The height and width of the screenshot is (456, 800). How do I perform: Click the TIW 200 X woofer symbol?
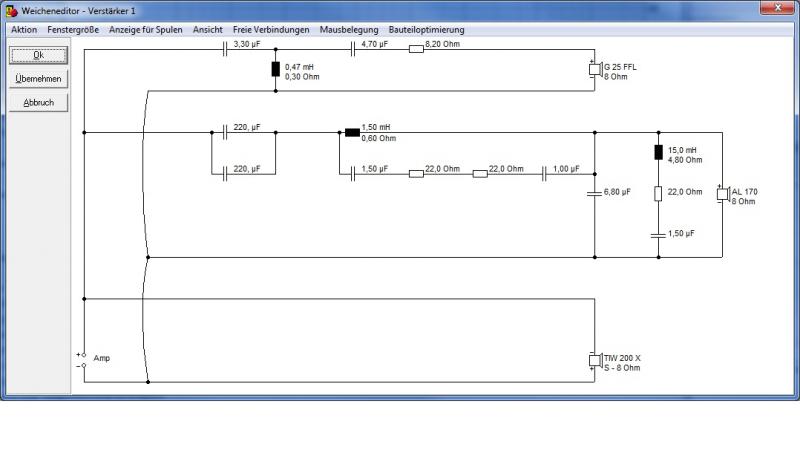click(595, 361)
